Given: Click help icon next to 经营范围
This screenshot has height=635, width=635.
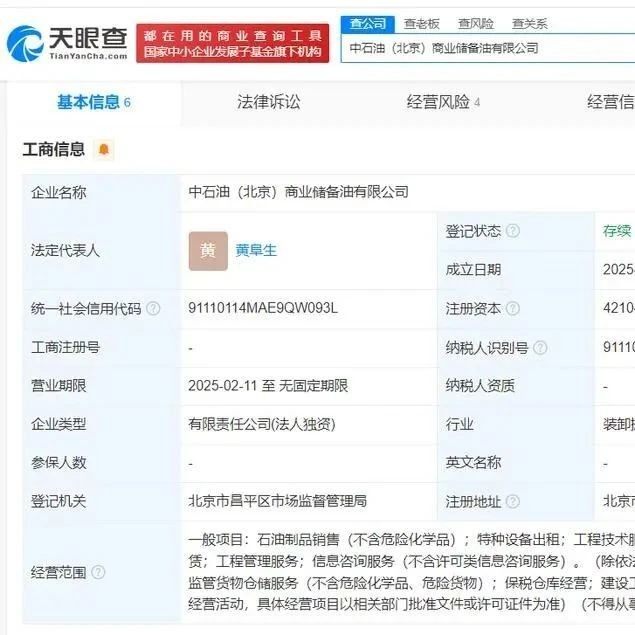Looking at the screenshot, I should tap(98, 572).
